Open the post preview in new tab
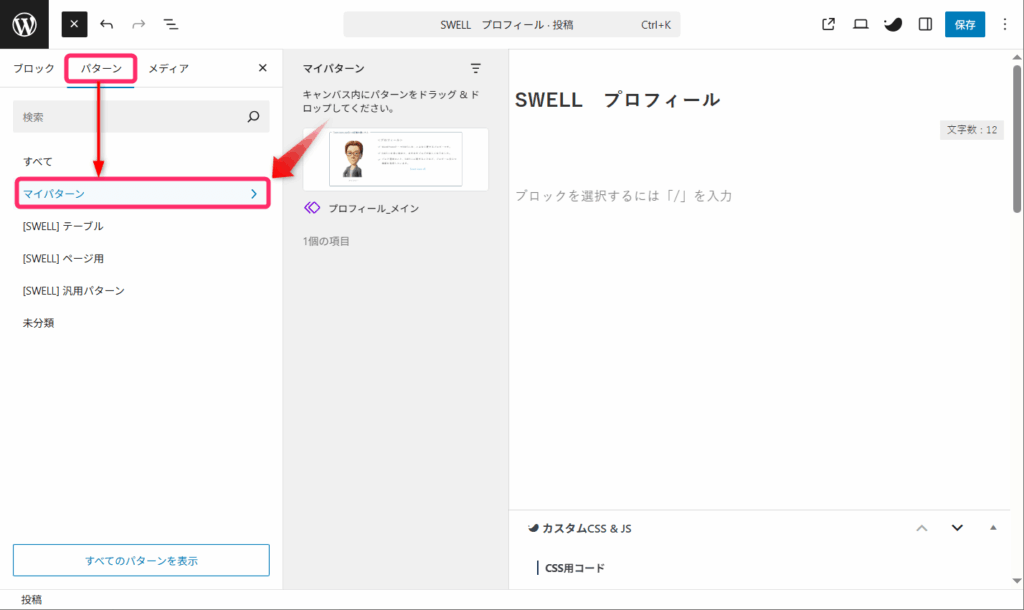 [828, 24]
